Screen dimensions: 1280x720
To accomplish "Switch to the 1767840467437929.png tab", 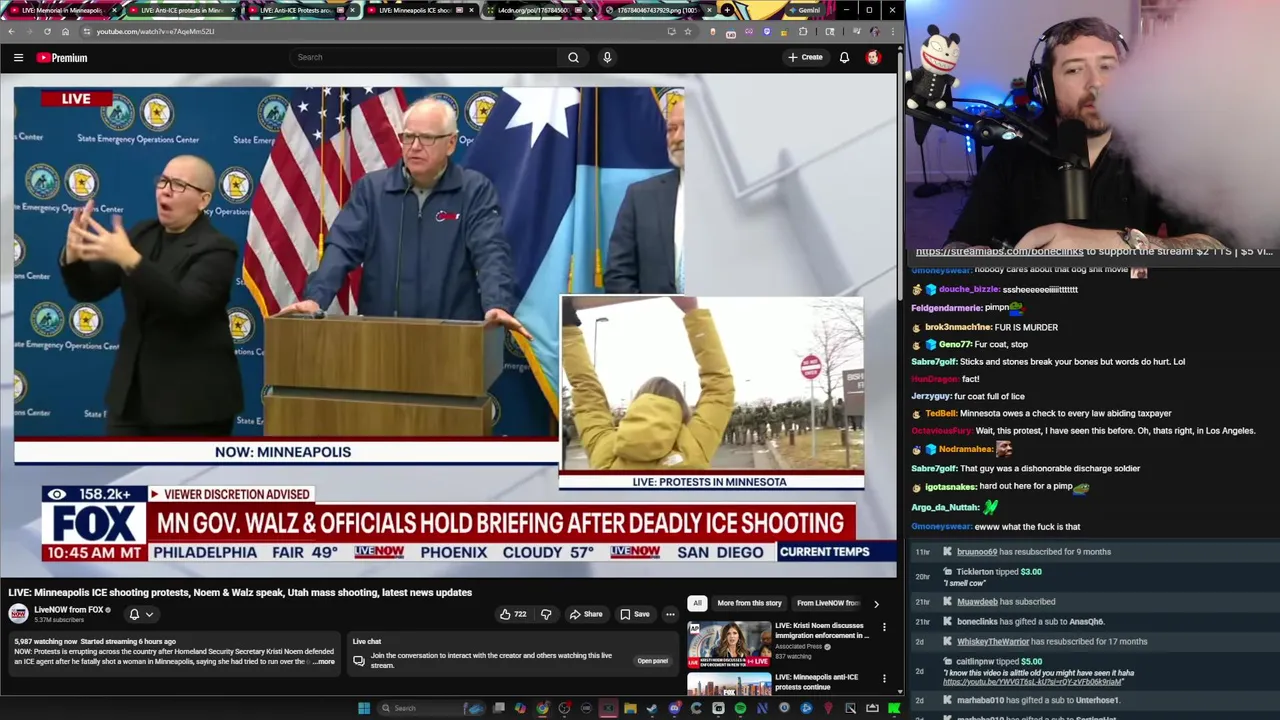I will point(657,10).
